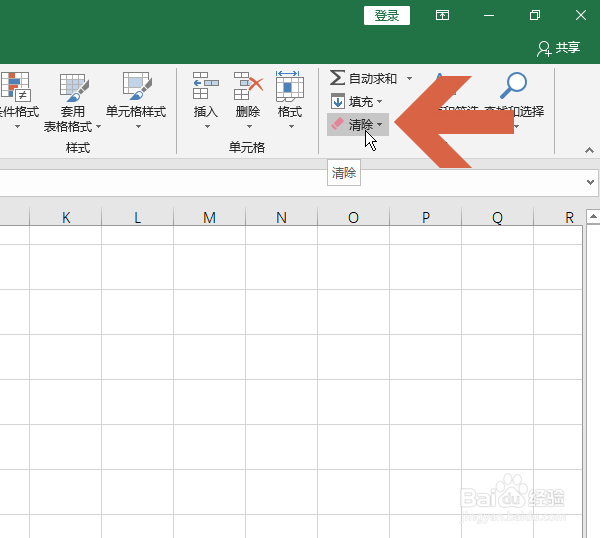
Task: Click the Cell Styles icon
Action: click(137, 86)
